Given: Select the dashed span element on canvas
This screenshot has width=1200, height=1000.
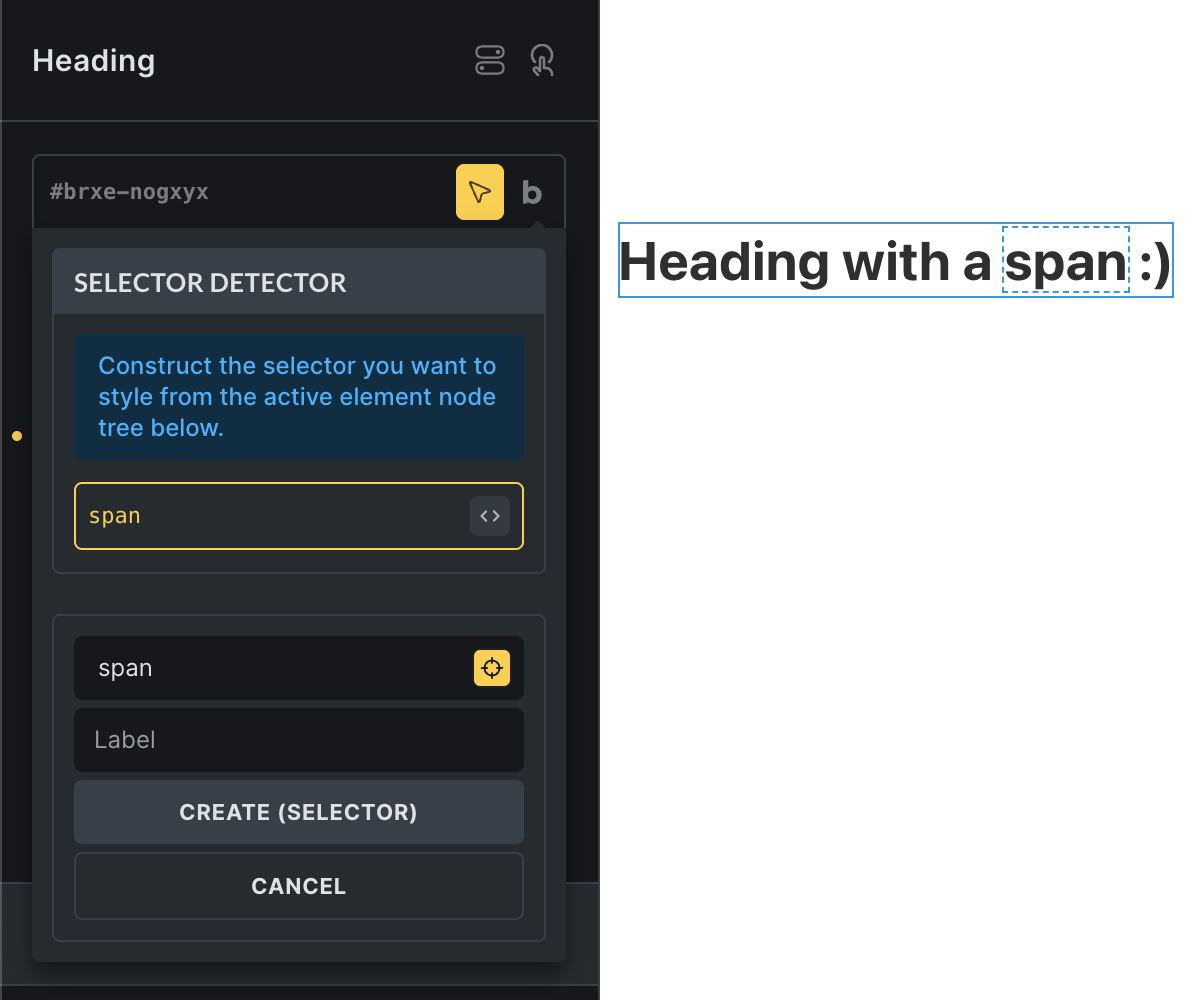Looking at the screenshot, I should (1066, 260).
